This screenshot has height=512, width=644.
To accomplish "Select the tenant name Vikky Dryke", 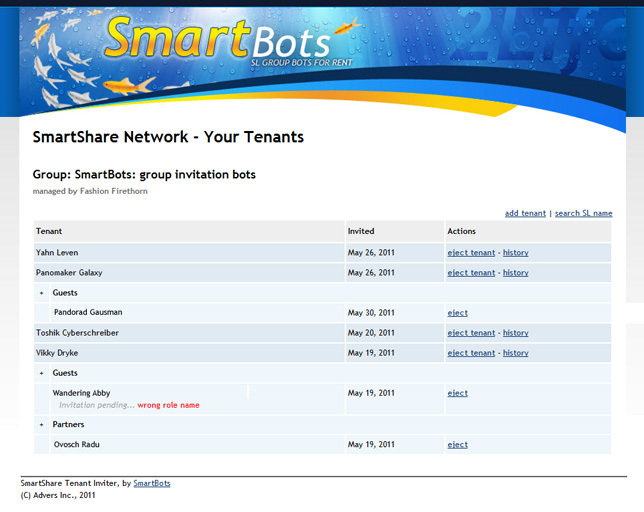I will tap(57, 353).
